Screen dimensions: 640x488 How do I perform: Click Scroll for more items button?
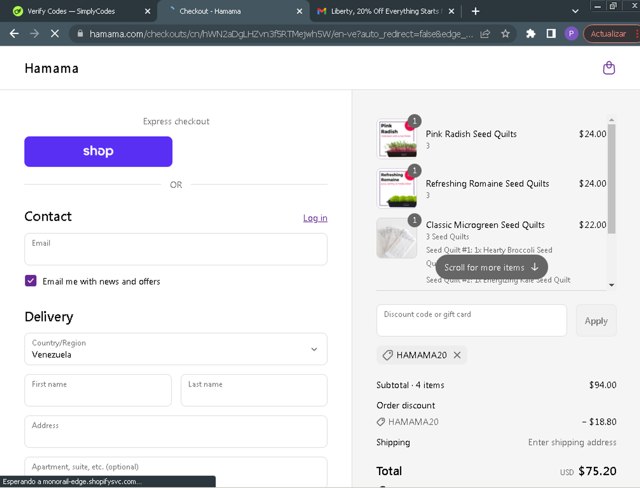[491, 267]
